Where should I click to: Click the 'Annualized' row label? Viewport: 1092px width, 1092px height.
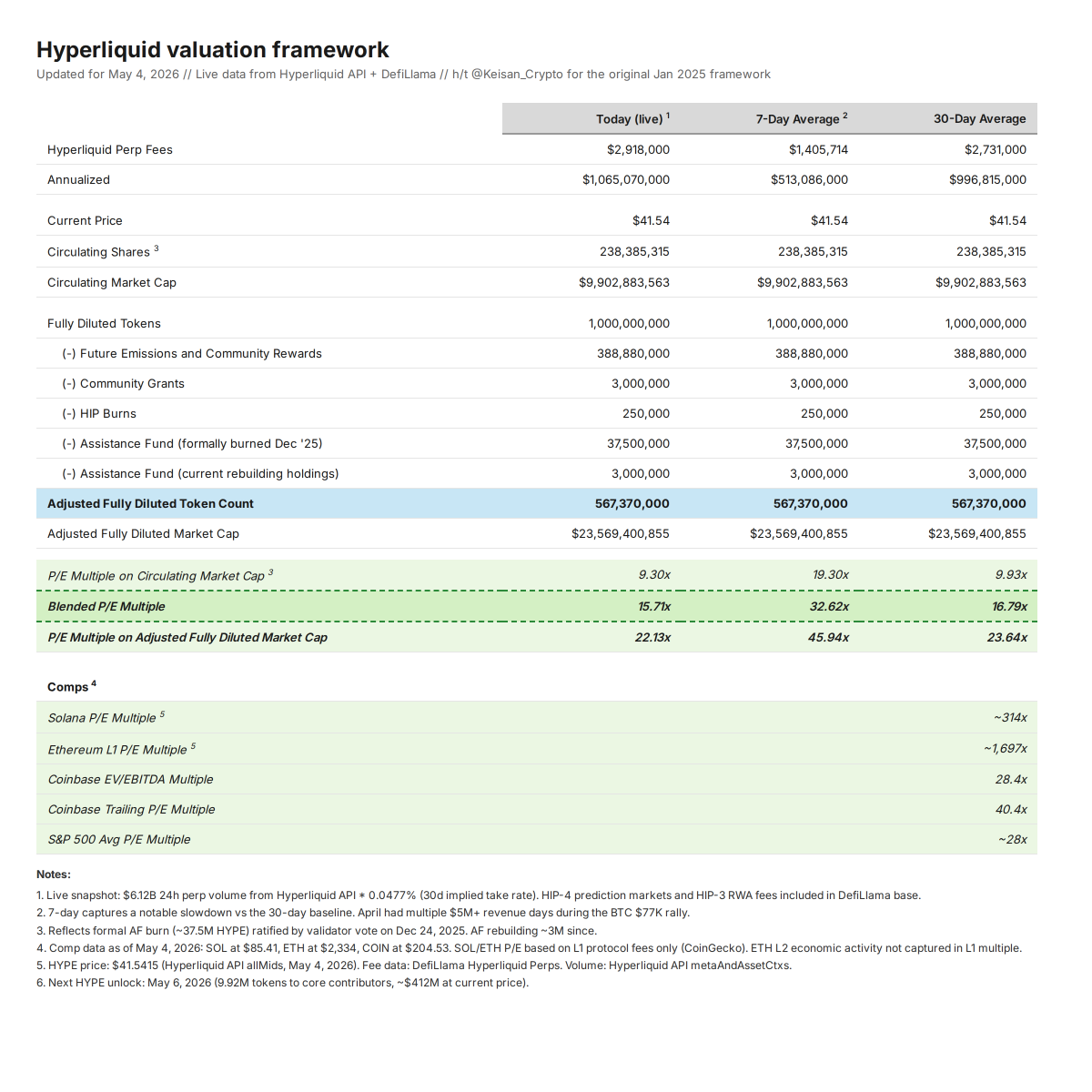(x=78, y=179)
